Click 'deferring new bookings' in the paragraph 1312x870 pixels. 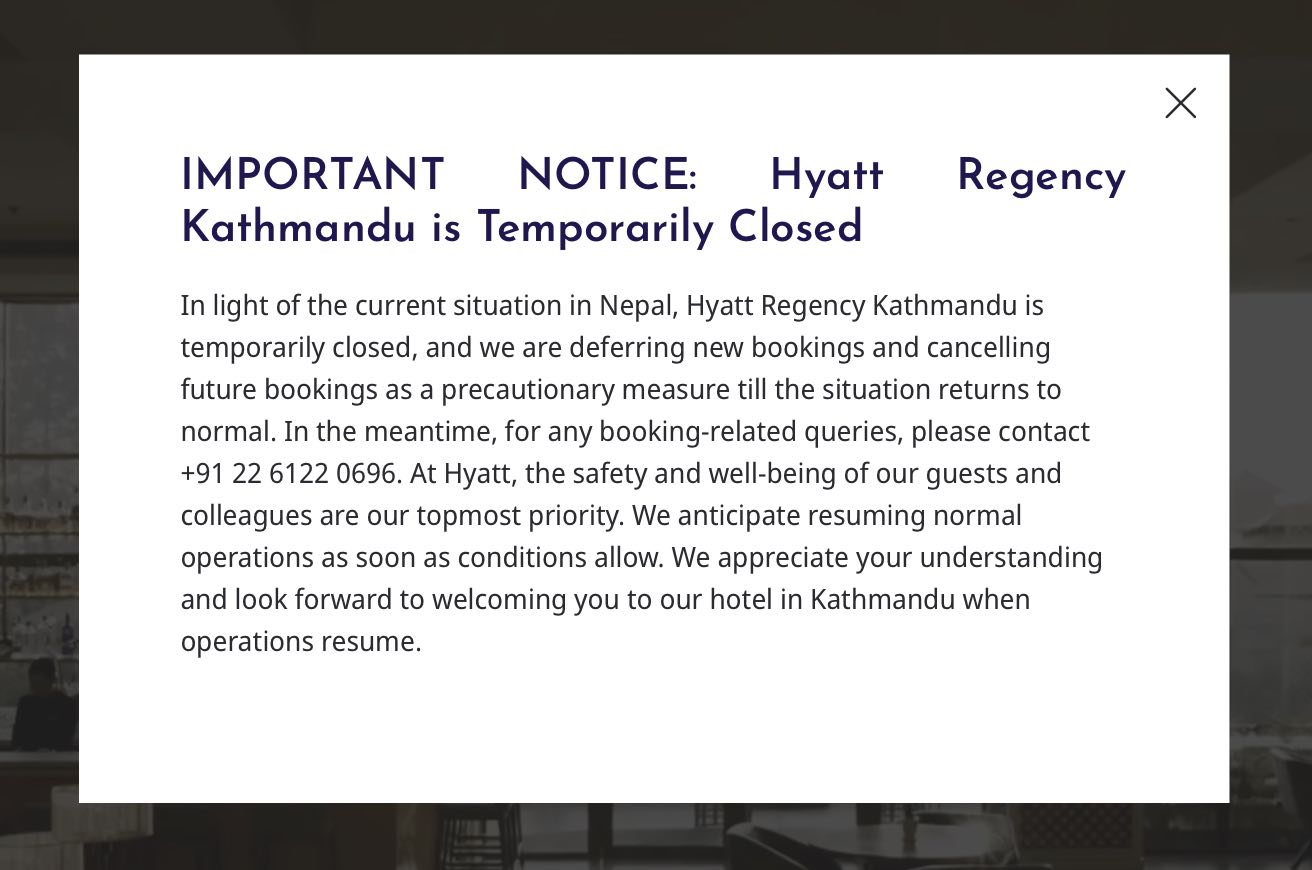pyautogui.click(x=702, y=347)
